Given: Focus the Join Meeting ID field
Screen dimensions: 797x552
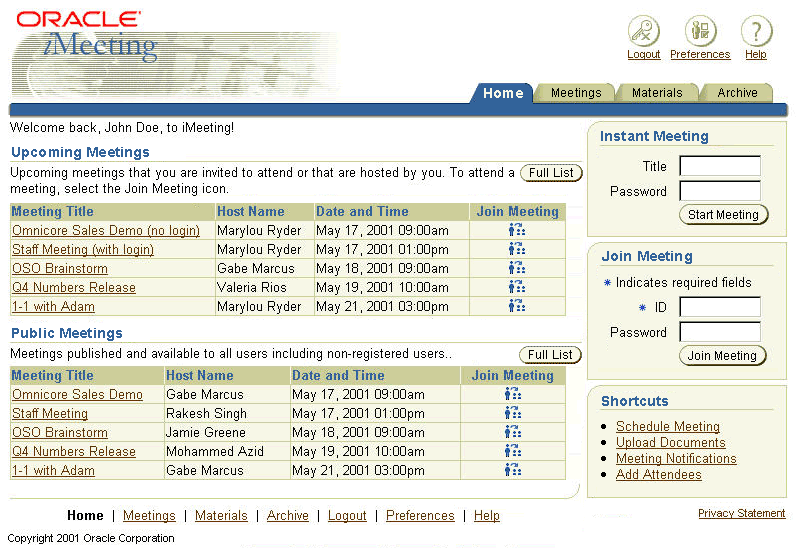Looking at the screenshot, I should click(x=720, y=307).
